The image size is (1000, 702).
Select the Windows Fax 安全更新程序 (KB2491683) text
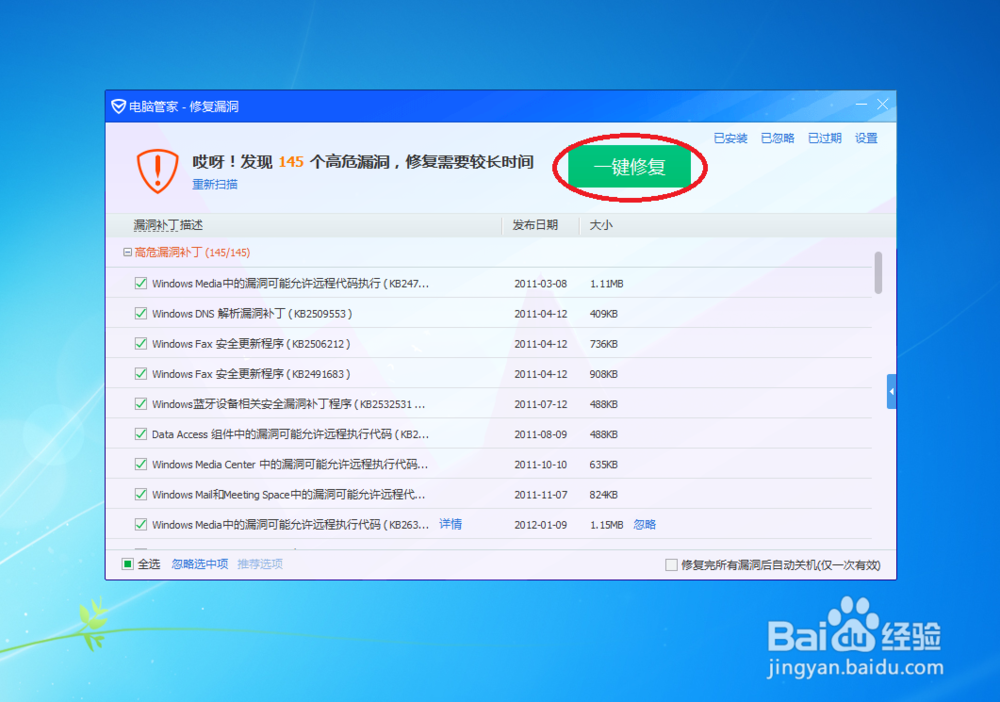pos(251,374)
